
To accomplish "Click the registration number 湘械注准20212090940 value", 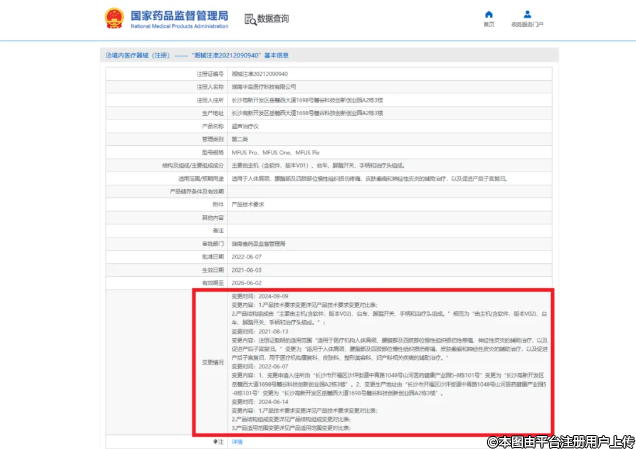I will tap(259, 74).
